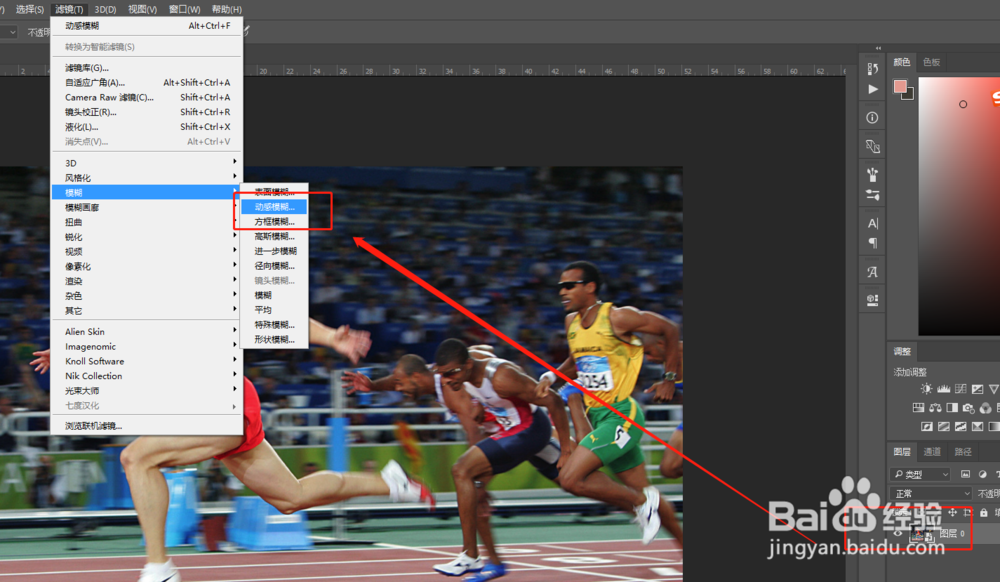Add a Photo Filter adjustment
1000x582 pixels.
click(969, 407)
